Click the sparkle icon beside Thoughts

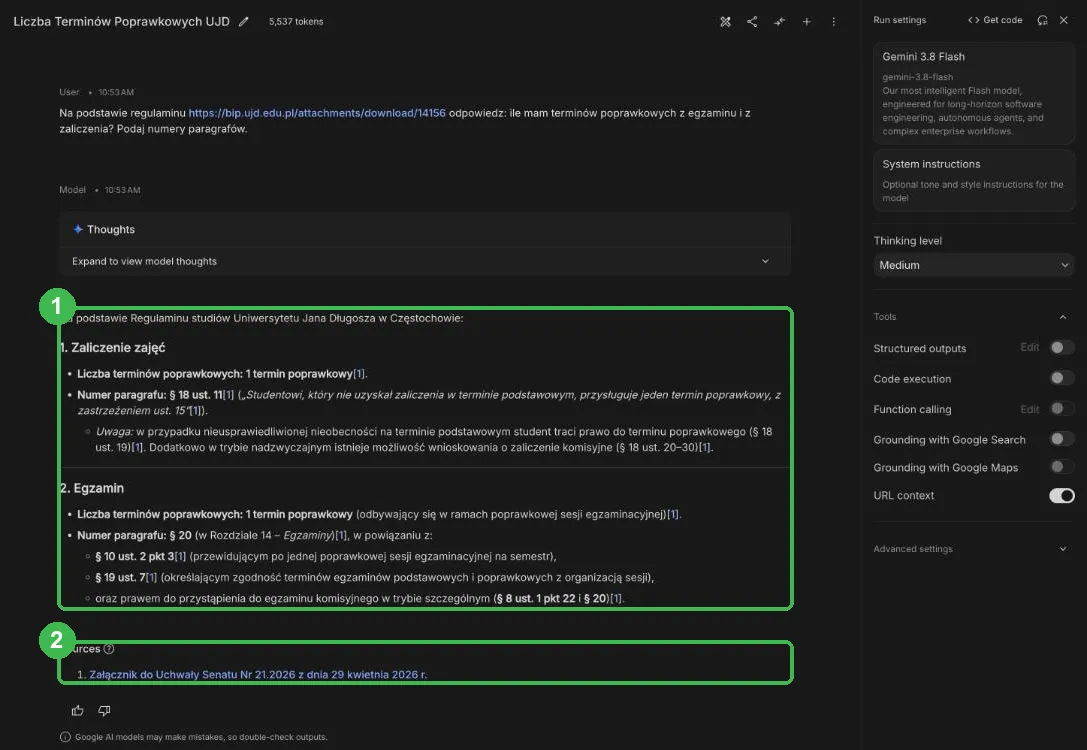tap(78, 229)
